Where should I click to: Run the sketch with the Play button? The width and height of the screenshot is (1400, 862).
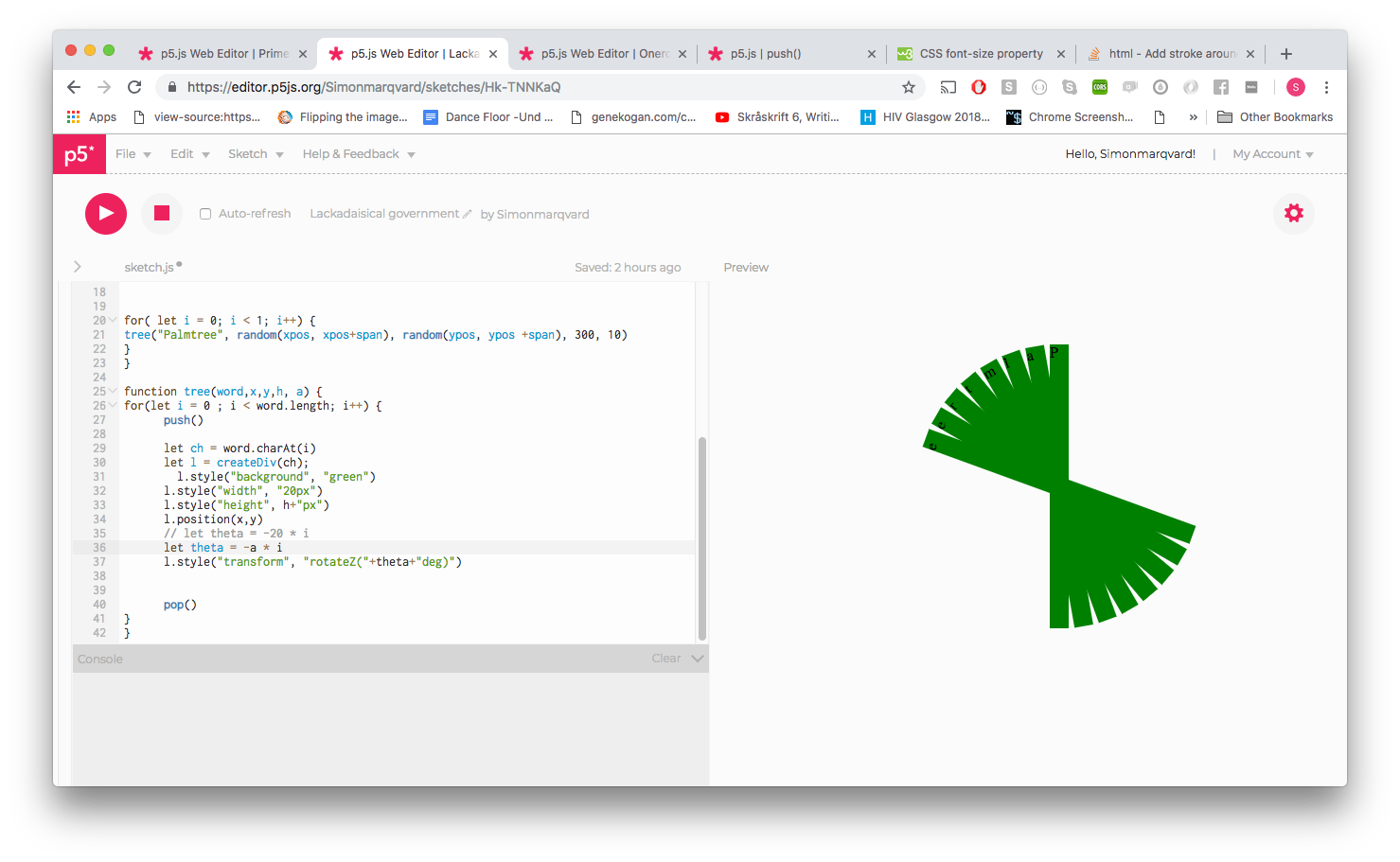coord(106,214)
